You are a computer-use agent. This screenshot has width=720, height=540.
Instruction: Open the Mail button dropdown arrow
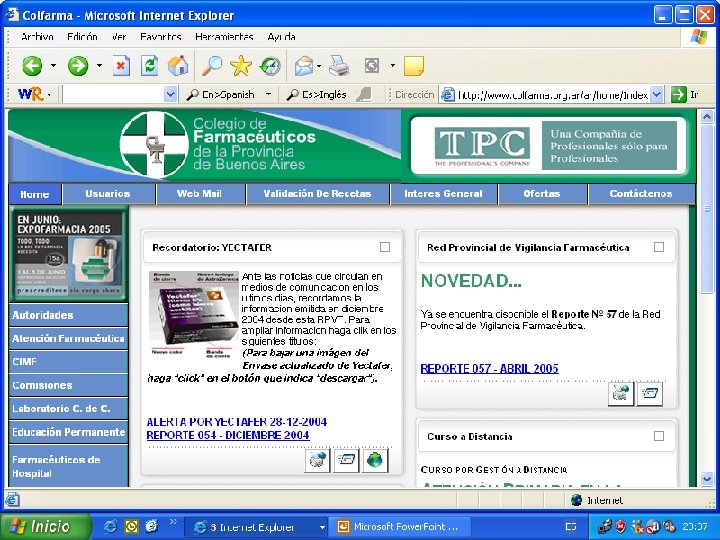click(319, 66)
